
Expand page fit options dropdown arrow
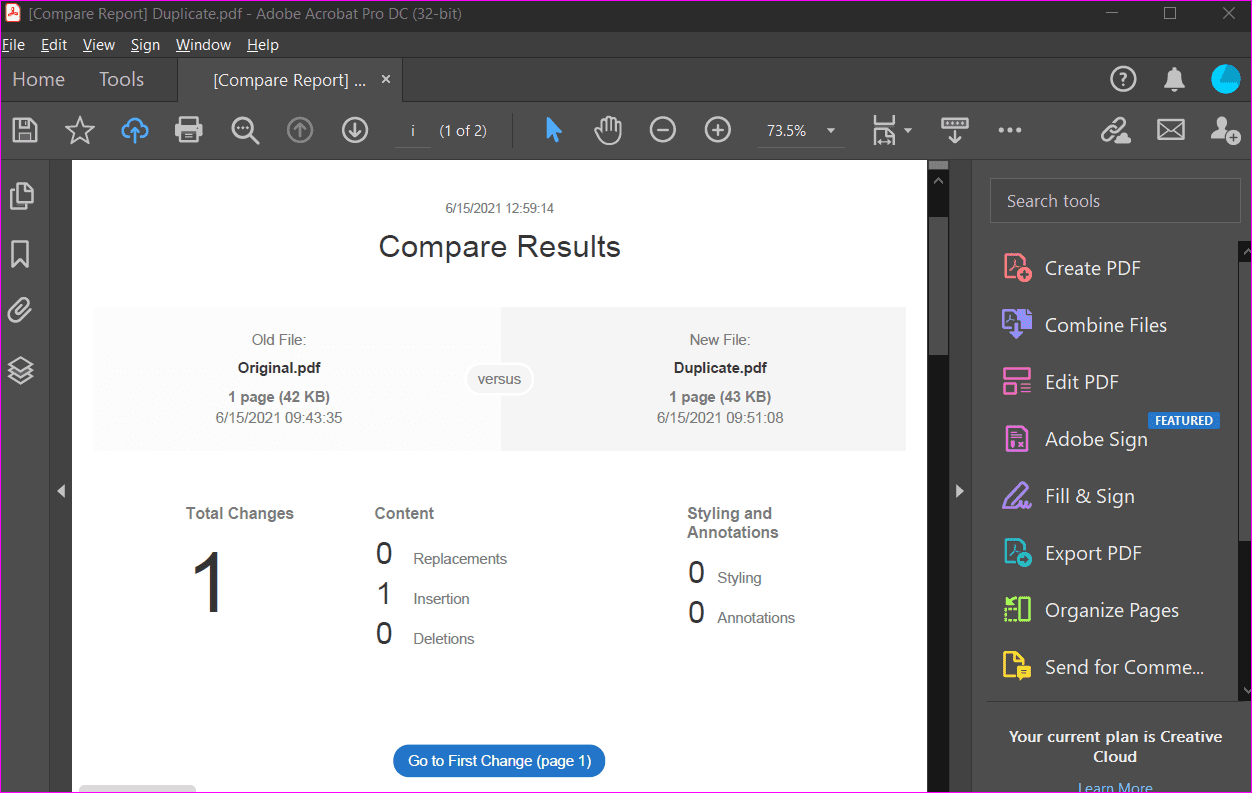click(908, 130)
